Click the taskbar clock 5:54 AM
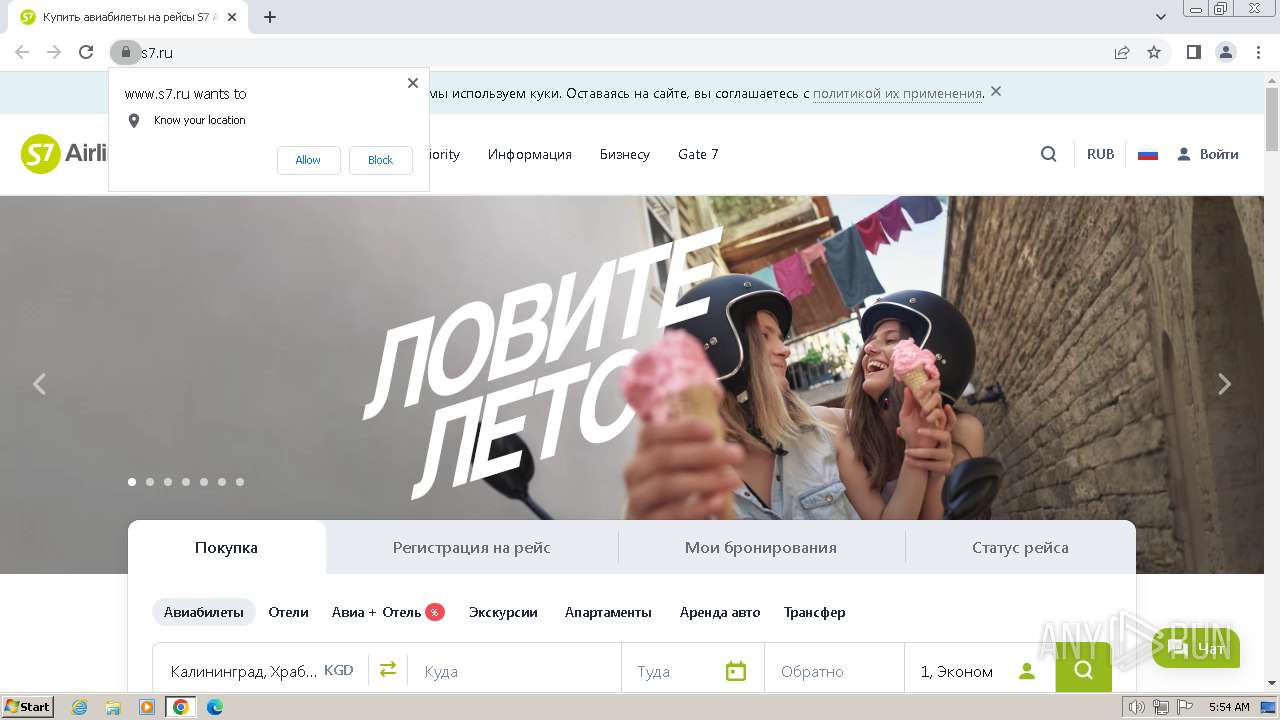 pos(1229,707)
